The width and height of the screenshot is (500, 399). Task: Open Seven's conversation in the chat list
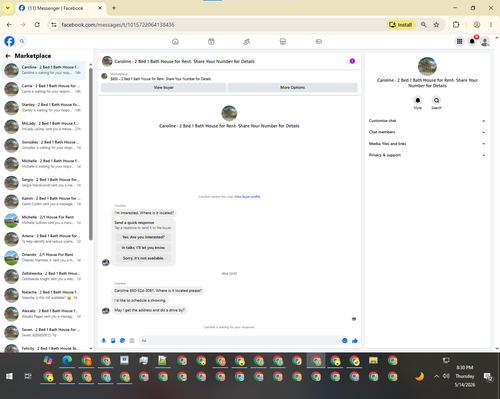coord(44,332)
